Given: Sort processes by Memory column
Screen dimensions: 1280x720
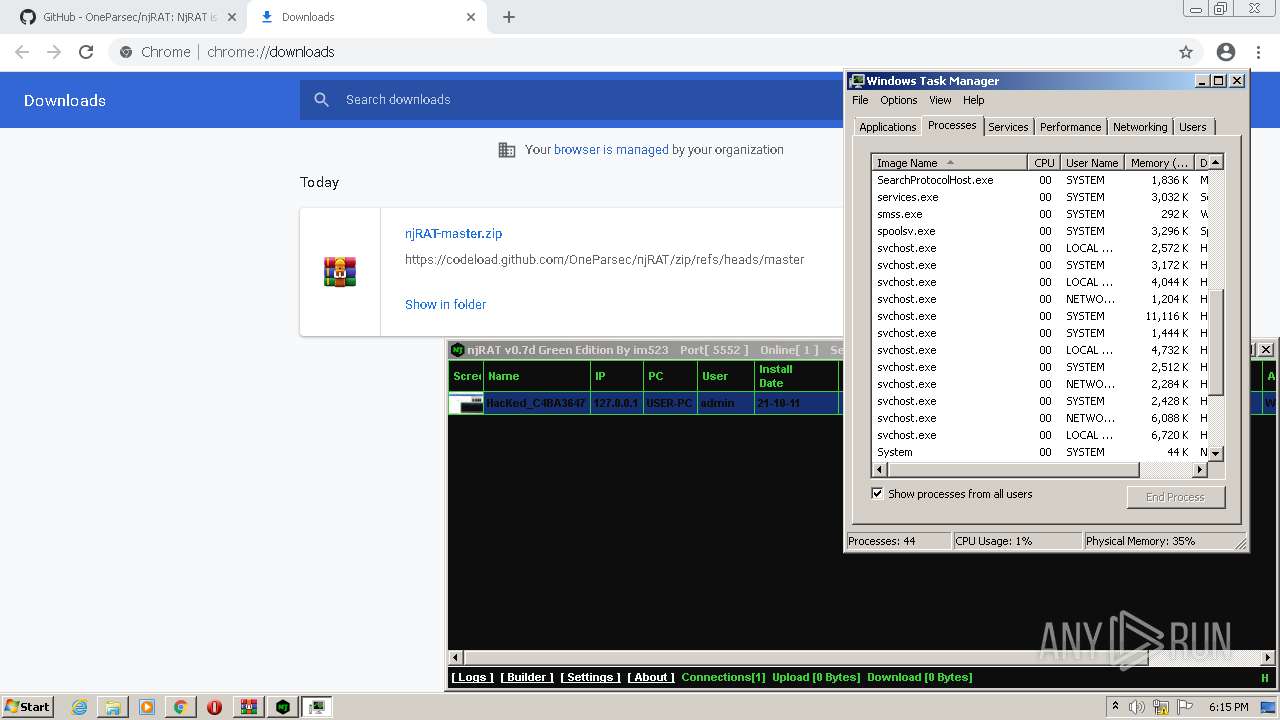Looking at the screenshot, I should pyautogui.click(x=1159, y=162).
